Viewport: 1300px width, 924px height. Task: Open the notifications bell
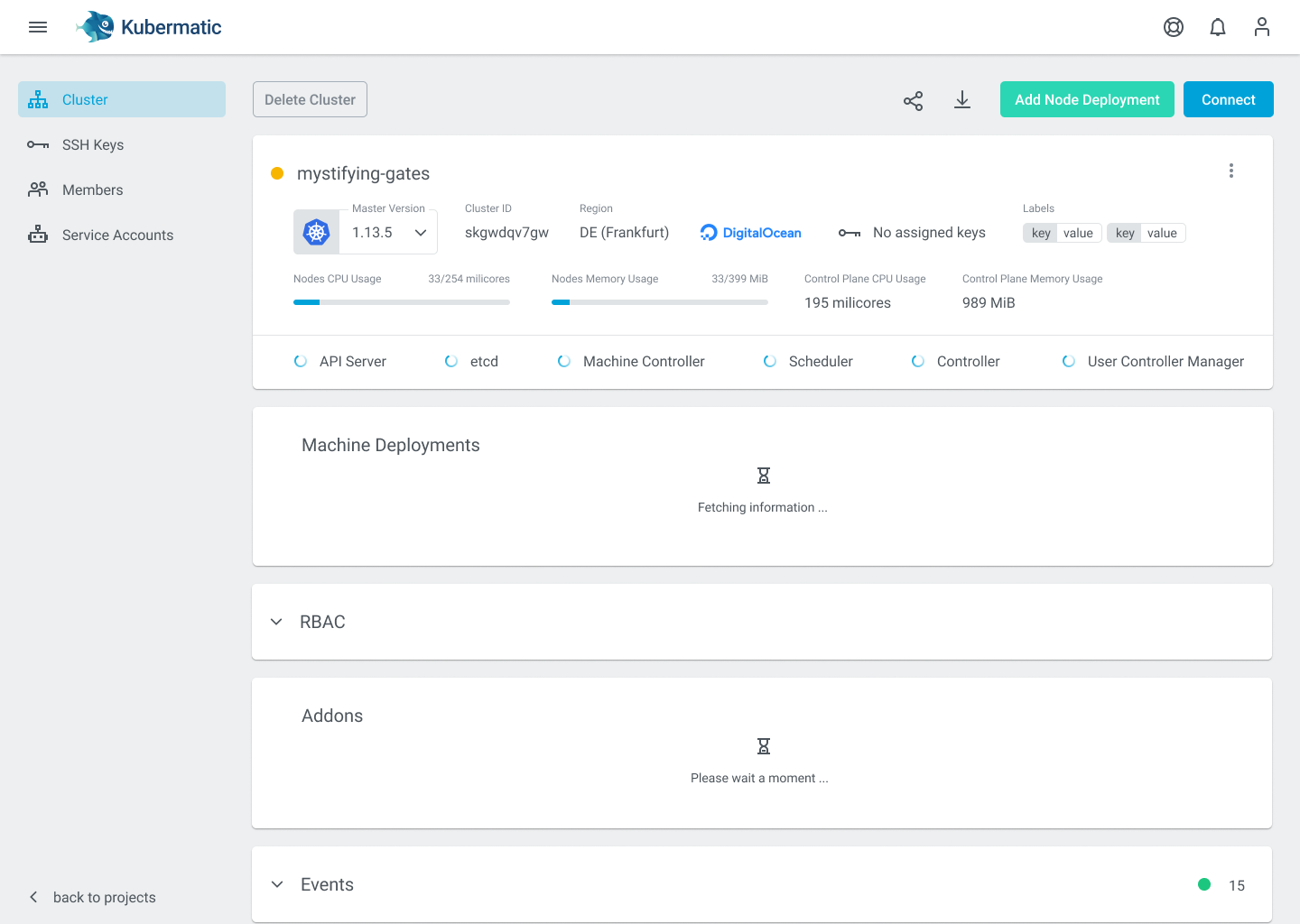tap(1217, 27)
